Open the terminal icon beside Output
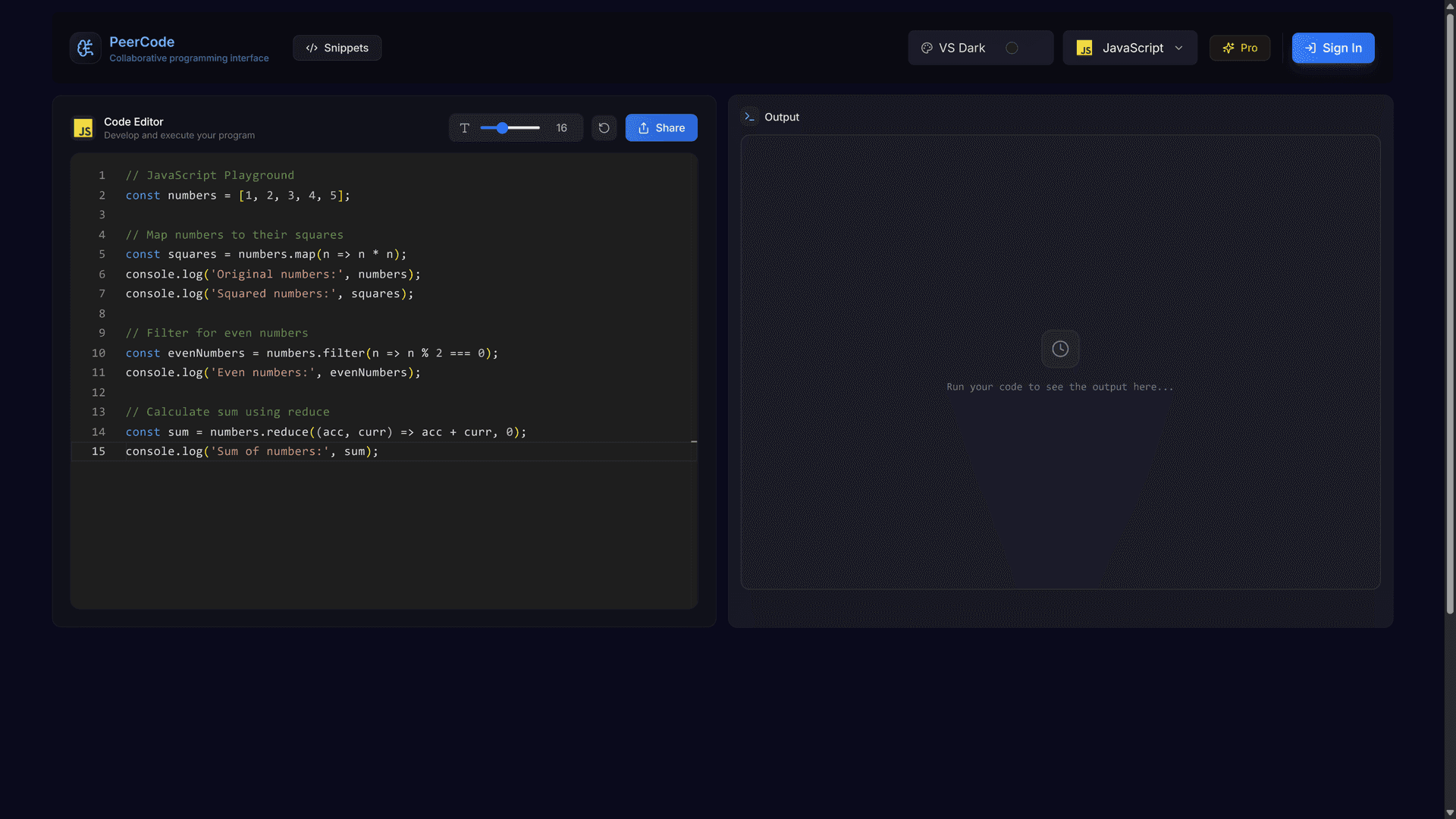The image size is (1456, 819). pyautogui.click(x=750, y=116)
